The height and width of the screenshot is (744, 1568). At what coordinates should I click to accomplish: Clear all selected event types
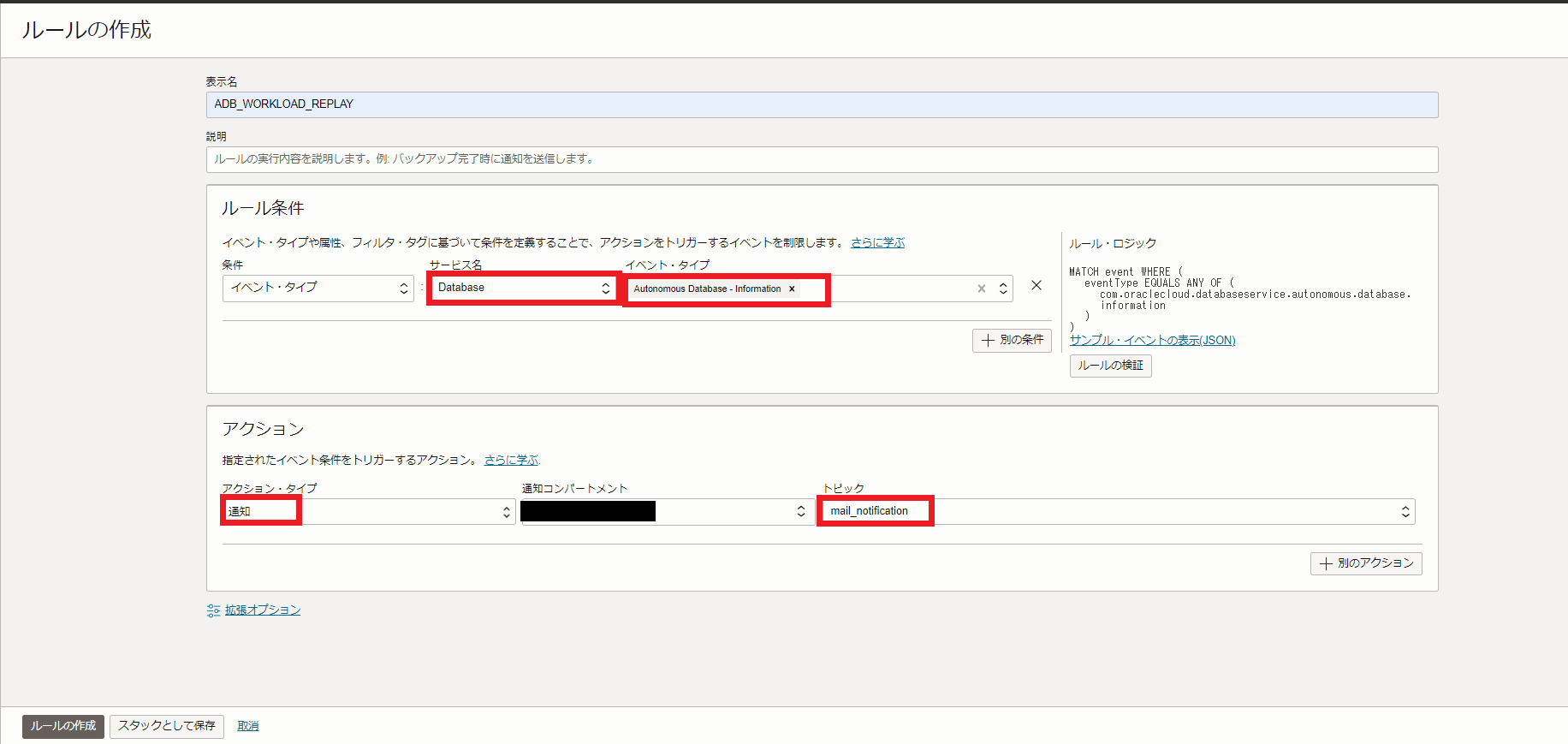point(981,289)
